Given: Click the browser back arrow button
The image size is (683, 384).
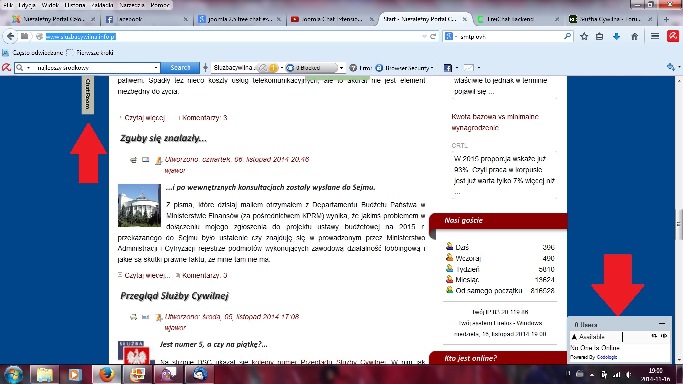Looking at the screenshot, I should pyautogui.click(x=10, y=36).
